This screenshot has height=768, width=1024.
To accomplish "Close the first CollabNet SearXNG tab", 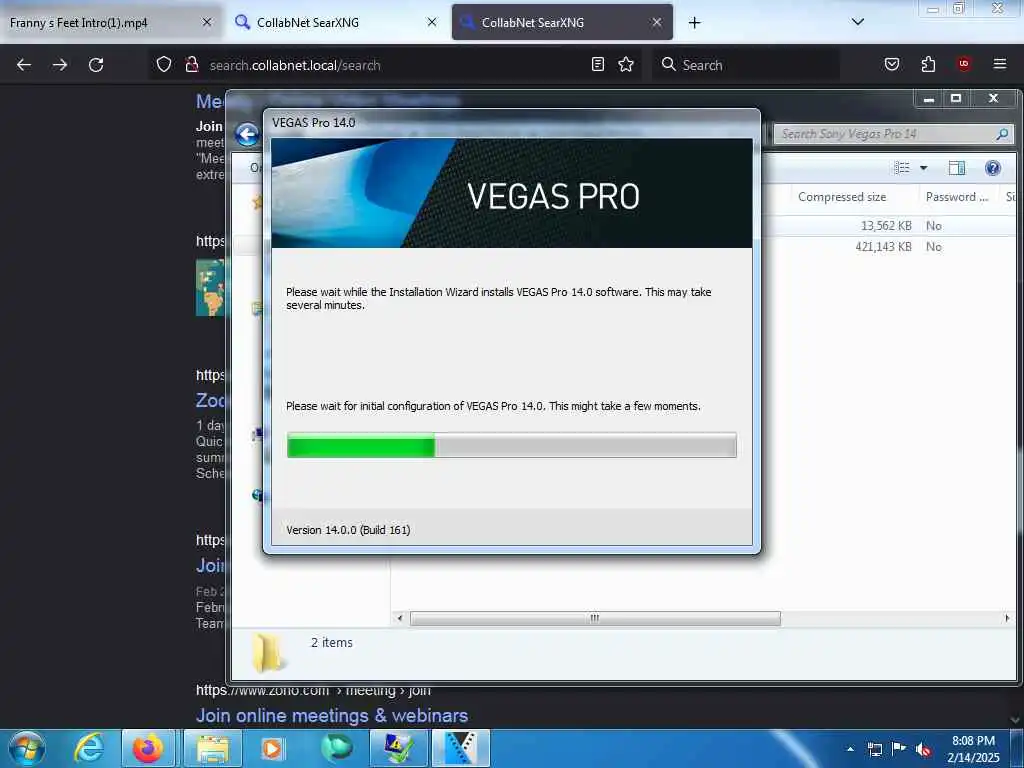I will click(x=432, y=22).
